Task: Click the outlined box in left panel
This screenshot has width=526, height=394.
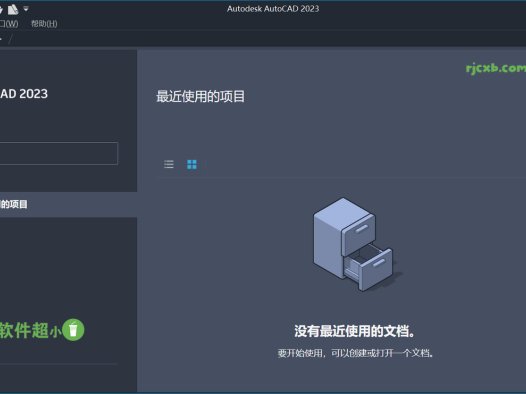Action: click(x=59, y=153)
